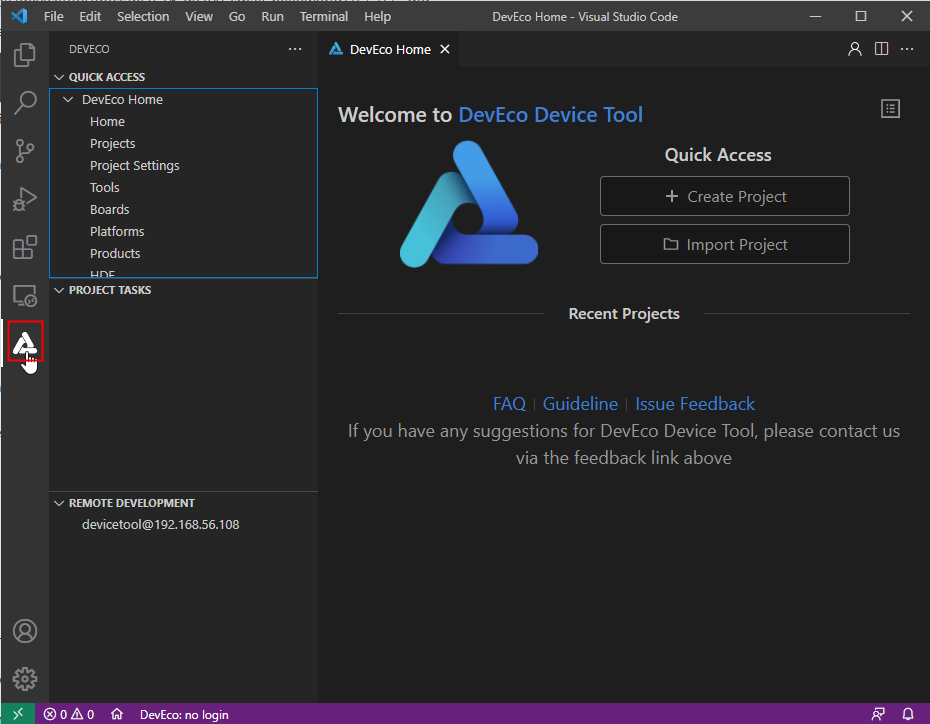Click the DevEco Device Tool title link
930x724 pixels.
pos(550,114)
